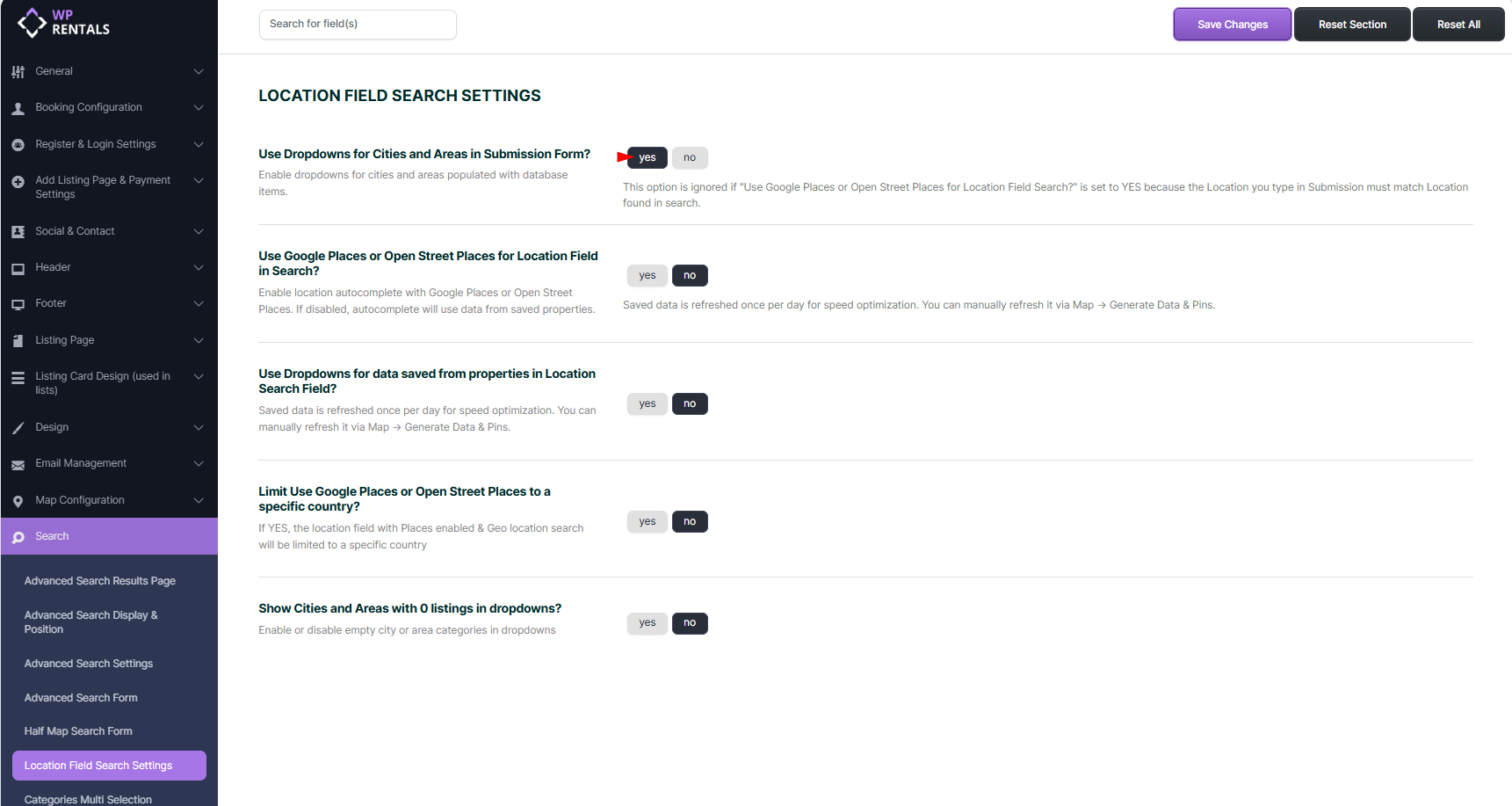Expand Register & Login Settings chevron
1512x806 pixels.
coord(199,145)
